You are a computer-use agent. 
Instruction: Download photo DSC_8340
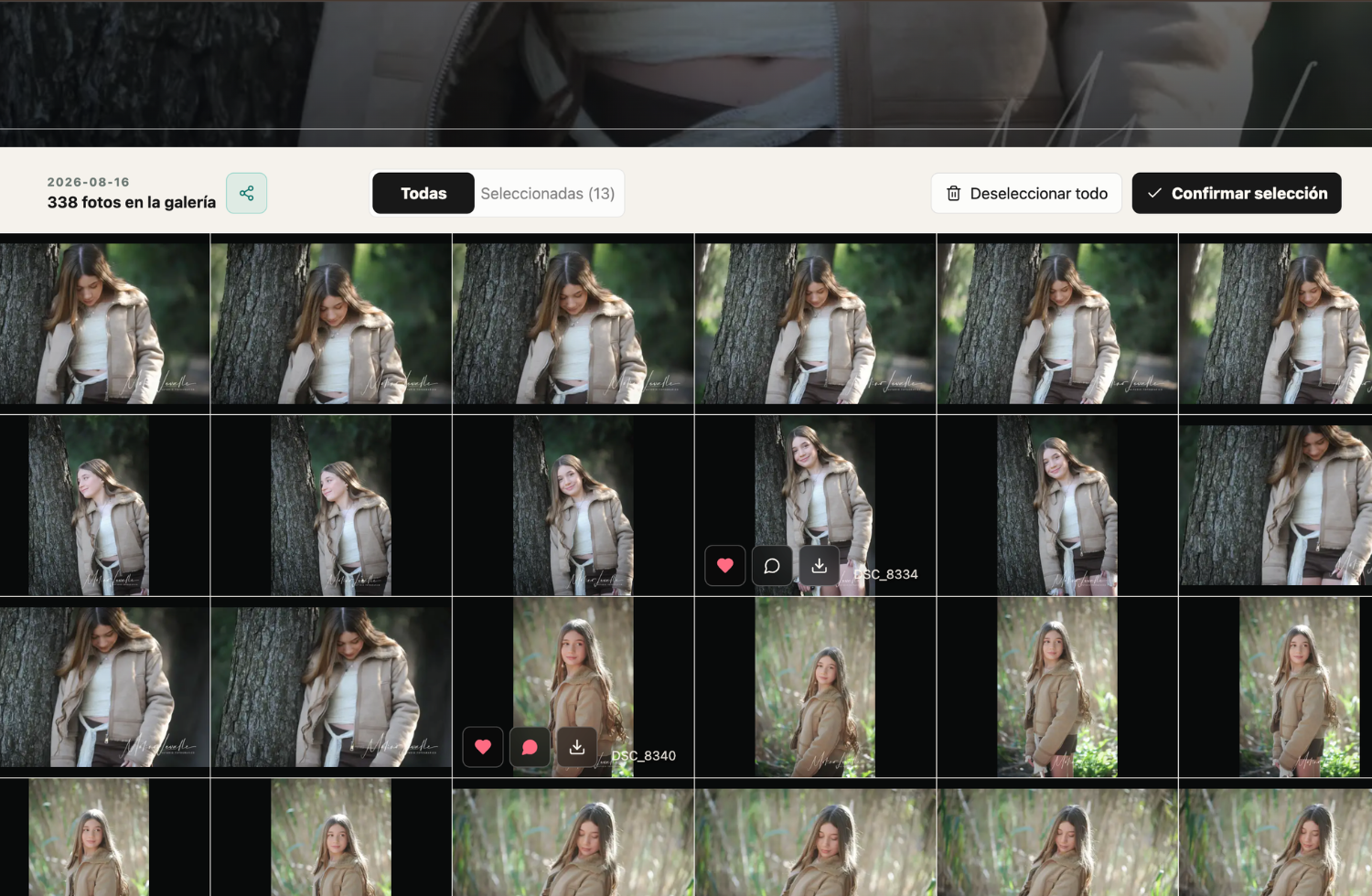coord(577,747)
